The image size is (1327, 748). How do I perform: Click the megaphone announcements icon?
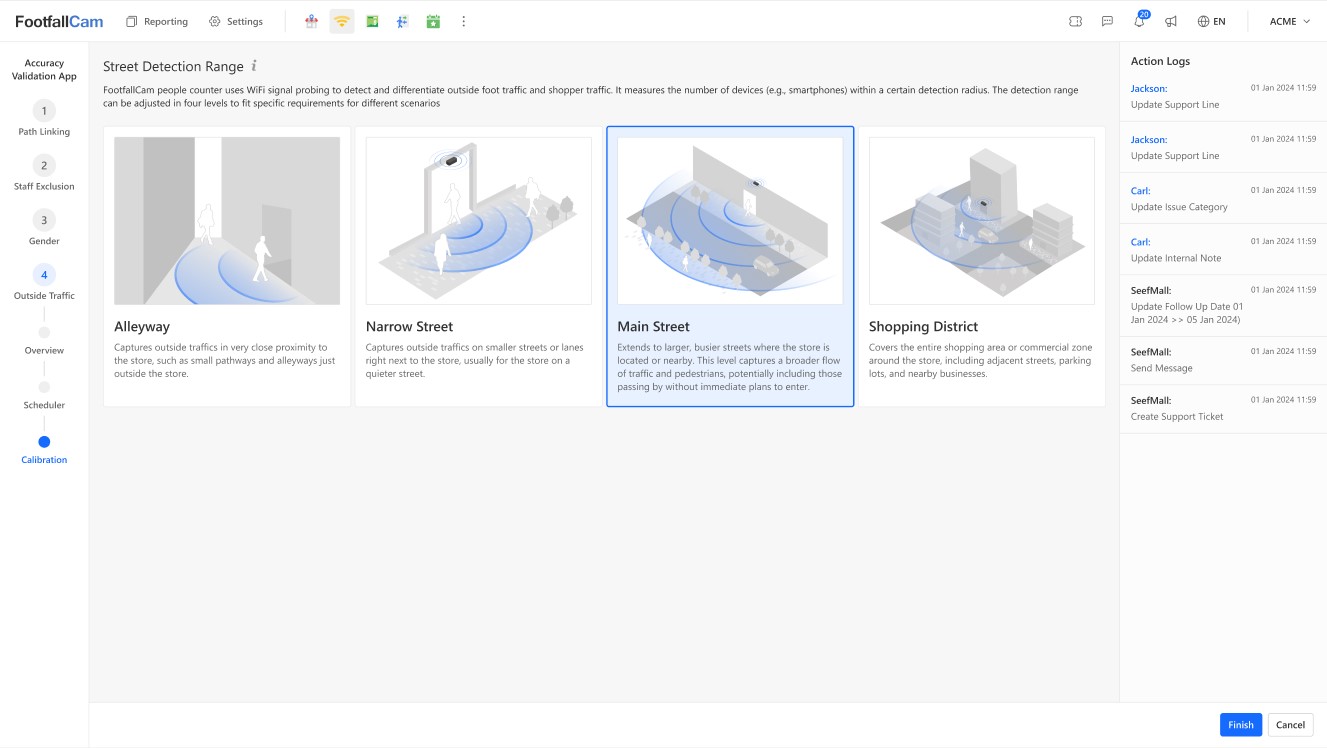pyautogui.click(x=1171, y=21)
